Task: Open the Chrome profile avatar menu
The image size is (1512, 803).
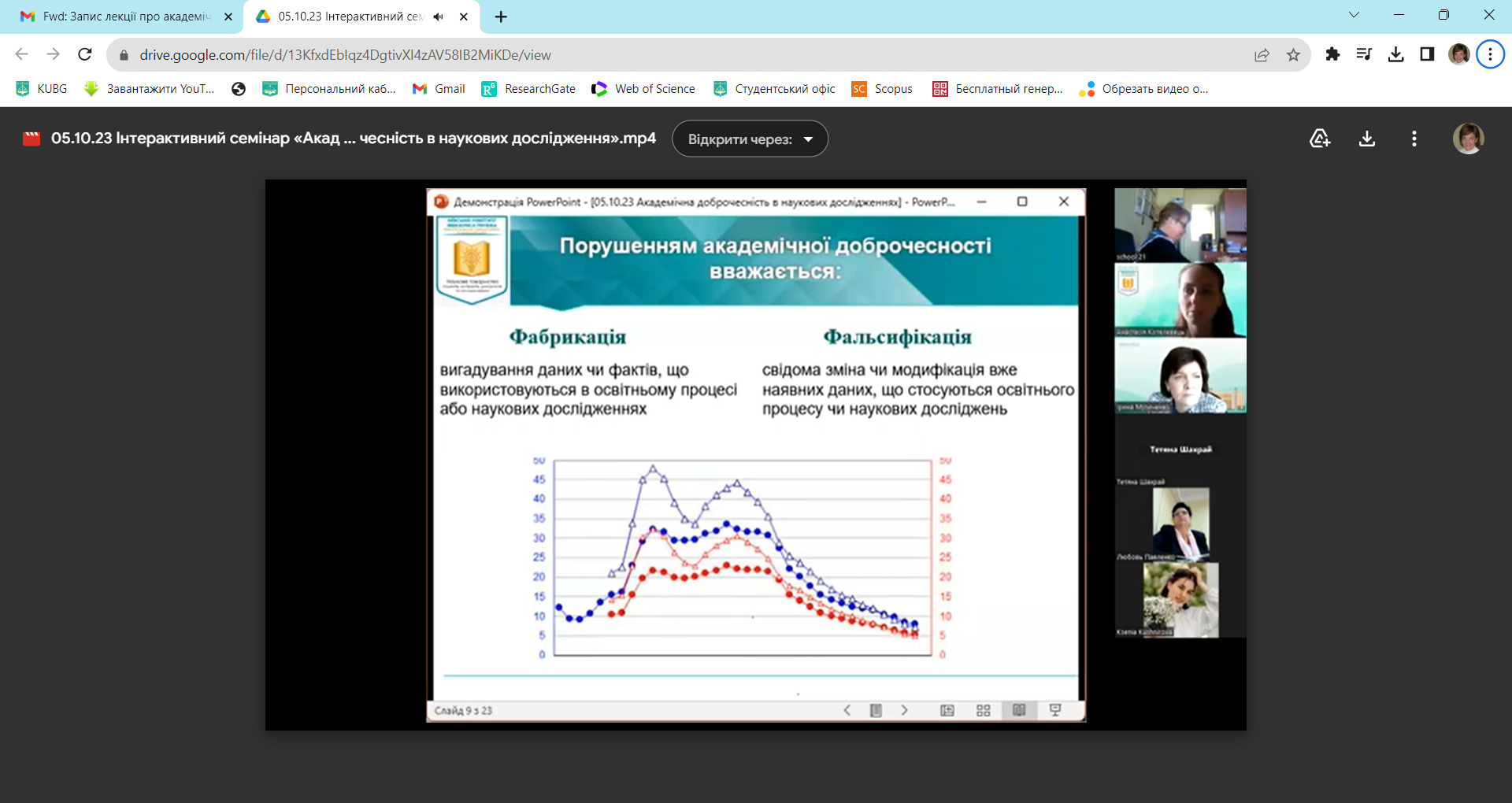Action: [x=1461, y=54]
